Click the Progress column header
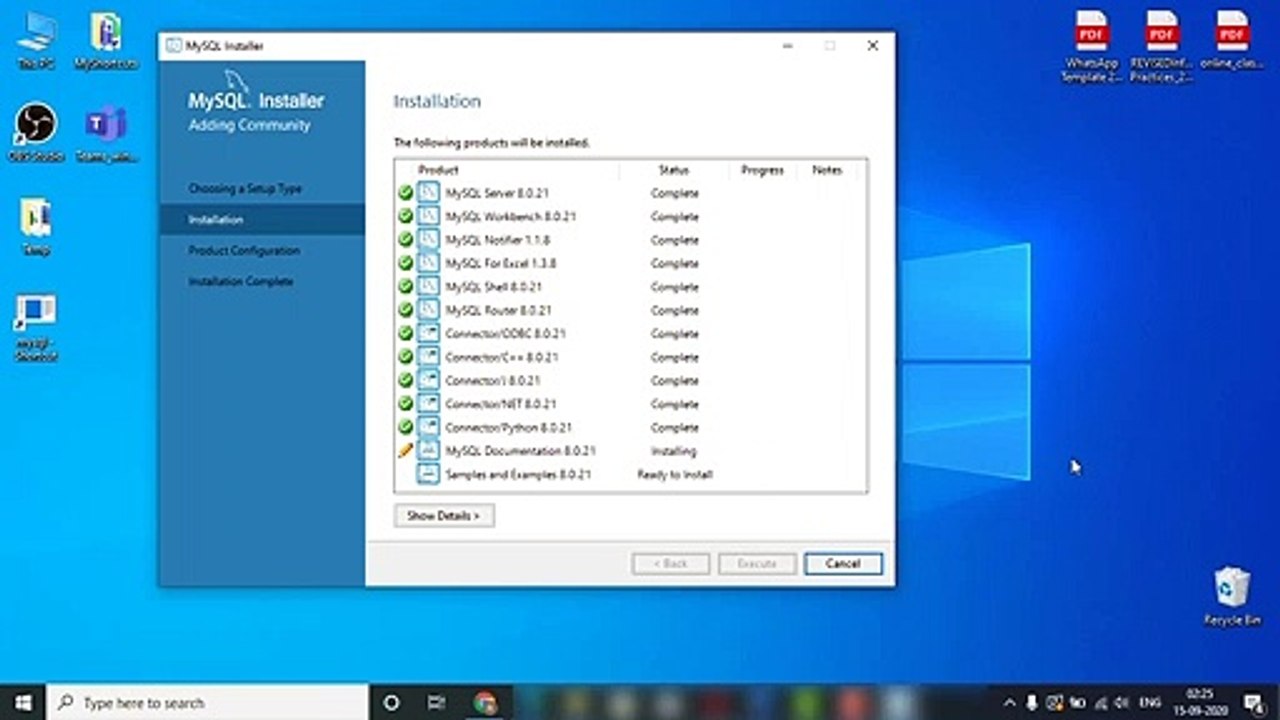 (762, 170)
